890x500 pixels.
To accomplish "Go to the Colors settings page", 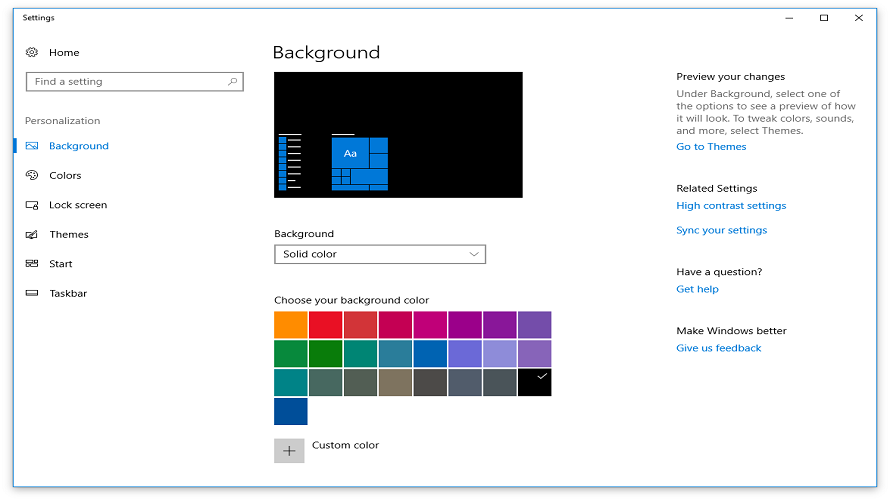I will point(65,175).
